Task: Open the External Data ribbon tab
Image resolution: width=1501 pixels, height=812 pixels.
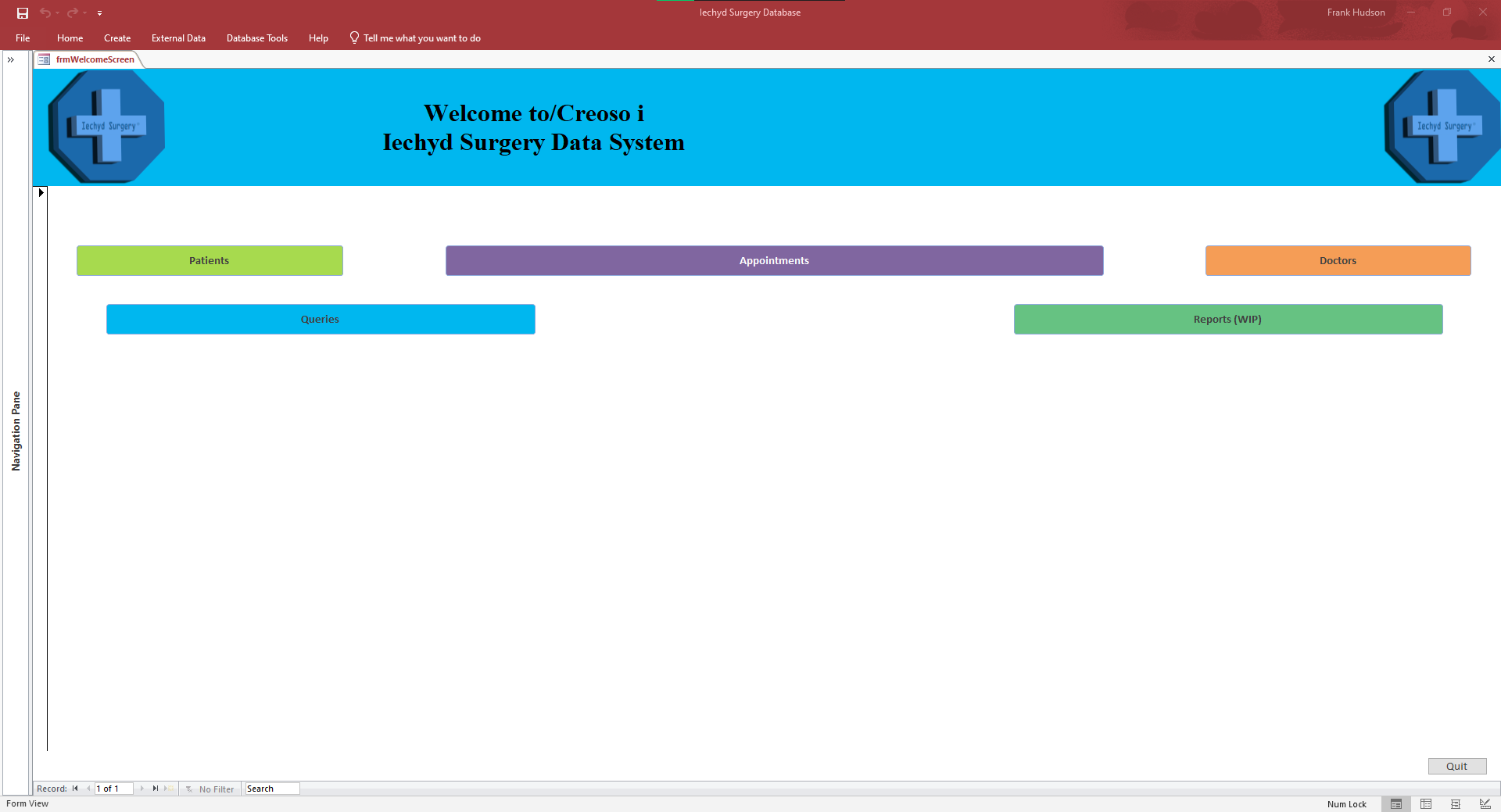Action: [178, 38]
